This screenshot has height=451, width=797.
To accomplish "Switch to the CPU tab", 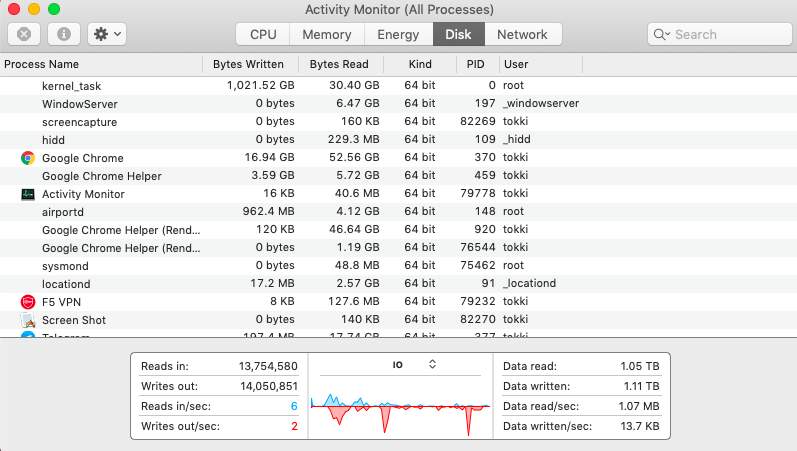I will pyautogui.click(x=263, y=34).
